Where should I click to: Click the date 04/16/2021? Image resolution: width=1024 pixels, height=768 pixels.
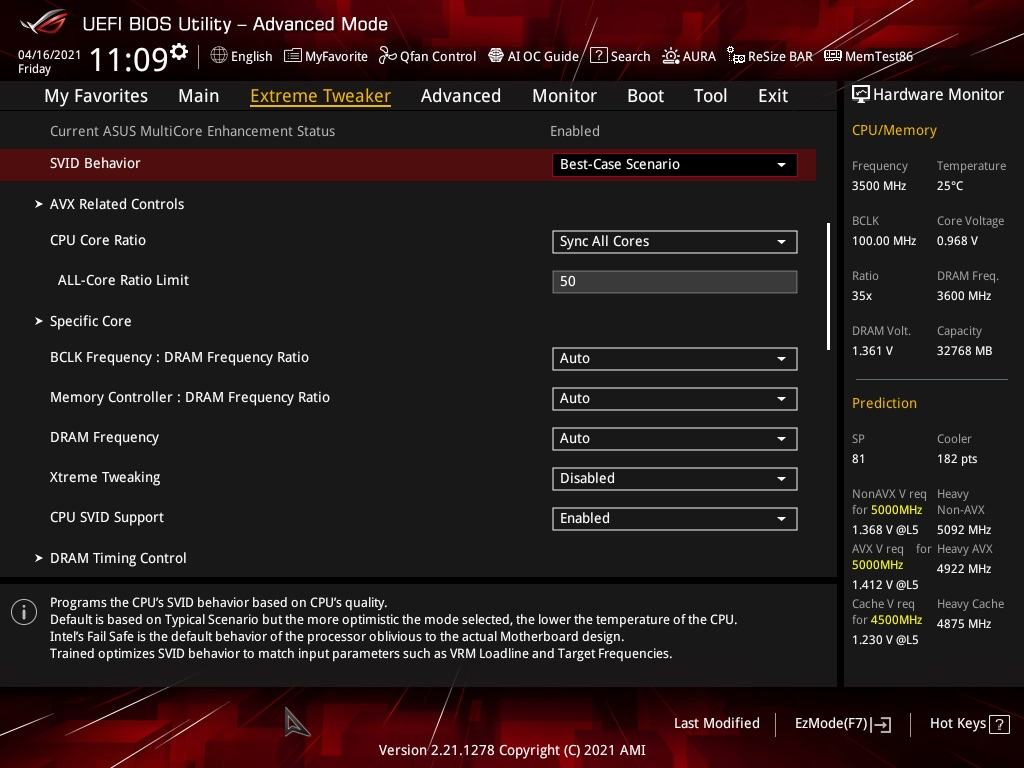click(49, 55)
